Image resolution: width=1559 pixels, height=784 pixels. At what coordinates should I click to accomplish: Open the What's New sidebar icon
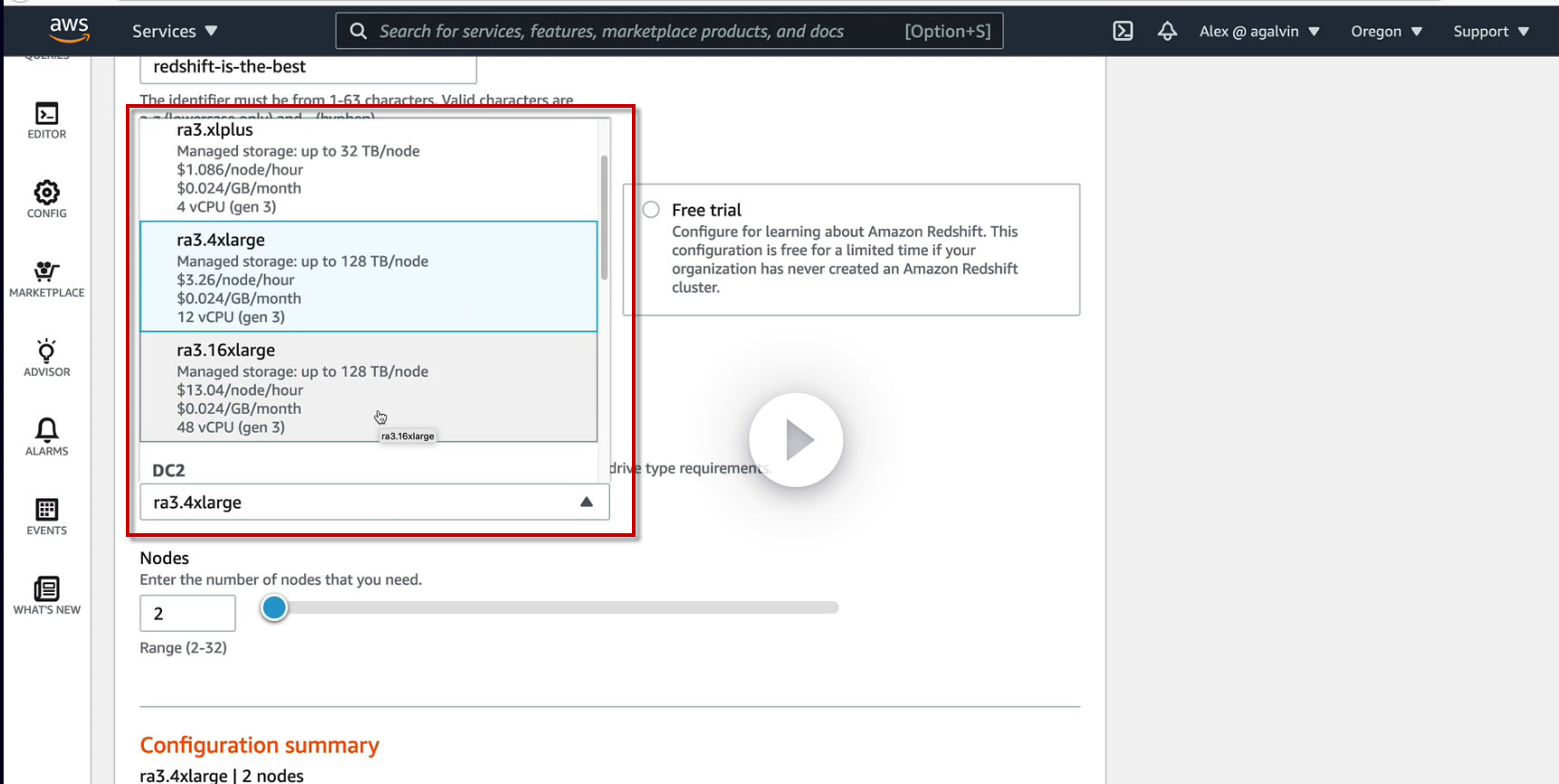coord(47,596)
